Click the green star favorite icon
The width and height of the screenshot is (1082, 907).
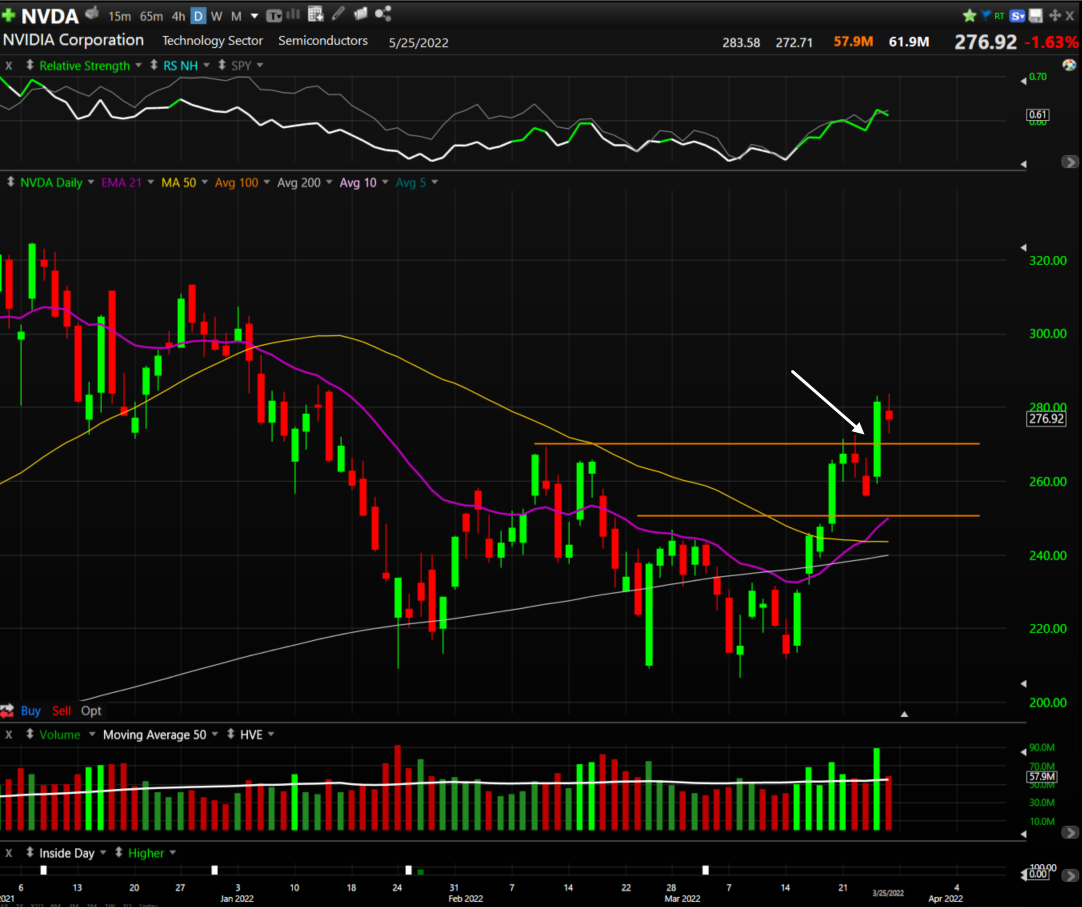point(970,15)
